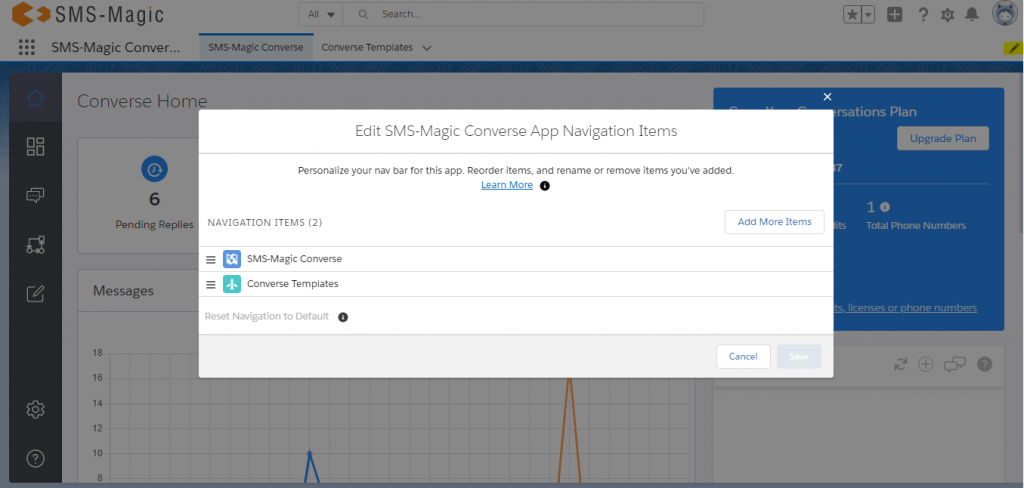Image resolution: width=1024 pixels, height=488 pixels.
Task: Open the Global Actions plus icon
Action: pyautogui.click(x=895, y=14)
